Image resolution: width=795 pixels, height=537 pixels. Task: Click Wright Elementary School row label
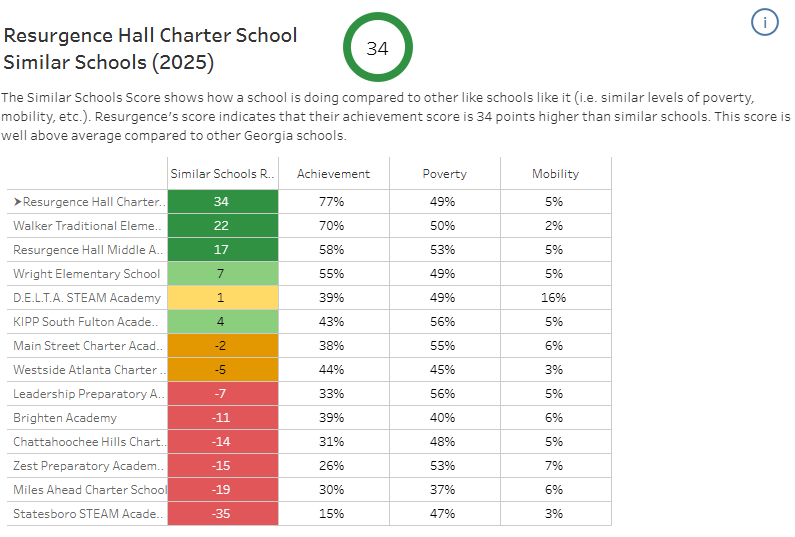87,274
